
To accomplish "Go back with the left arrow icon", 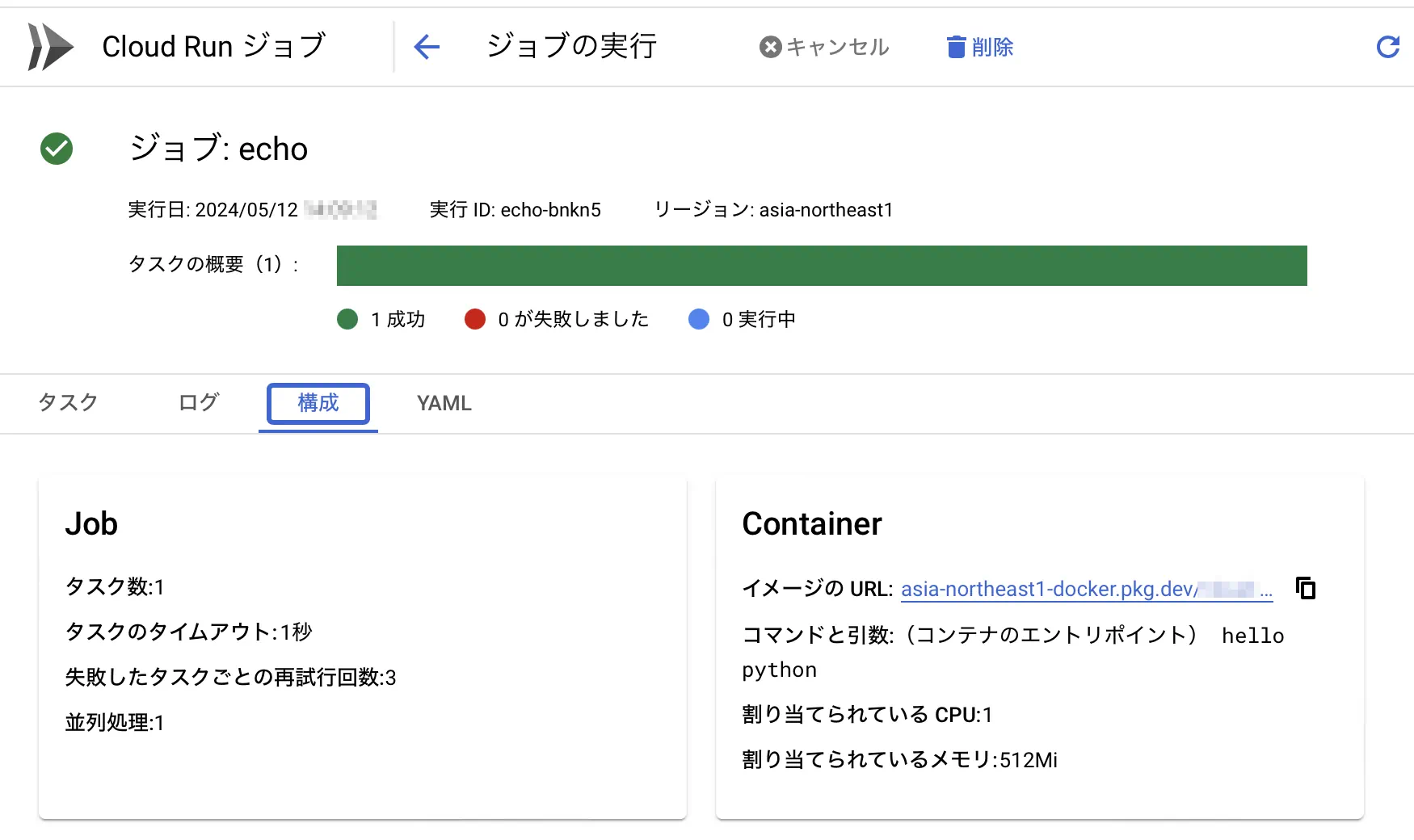I will [427, 47].
